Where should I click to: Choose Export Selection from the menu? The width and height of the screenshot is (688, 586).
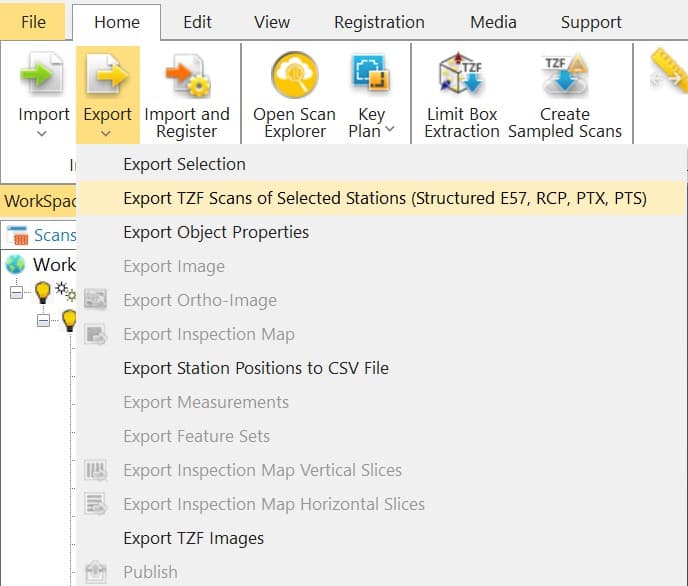(x=184, y=164)
